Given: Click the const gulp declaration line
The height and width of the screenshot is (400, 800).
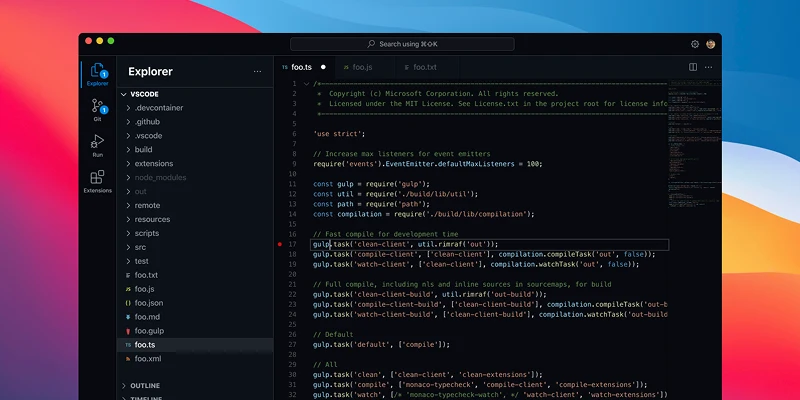Looking at the screenshot, I should point(371,184).
